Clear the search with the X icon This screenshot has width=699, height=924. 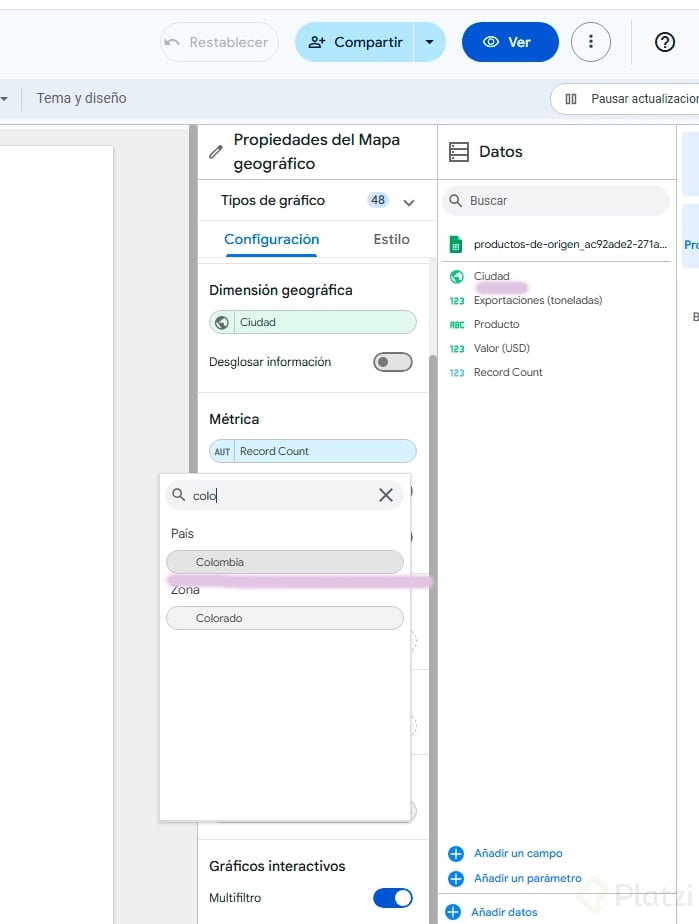(x=386, y=495)
